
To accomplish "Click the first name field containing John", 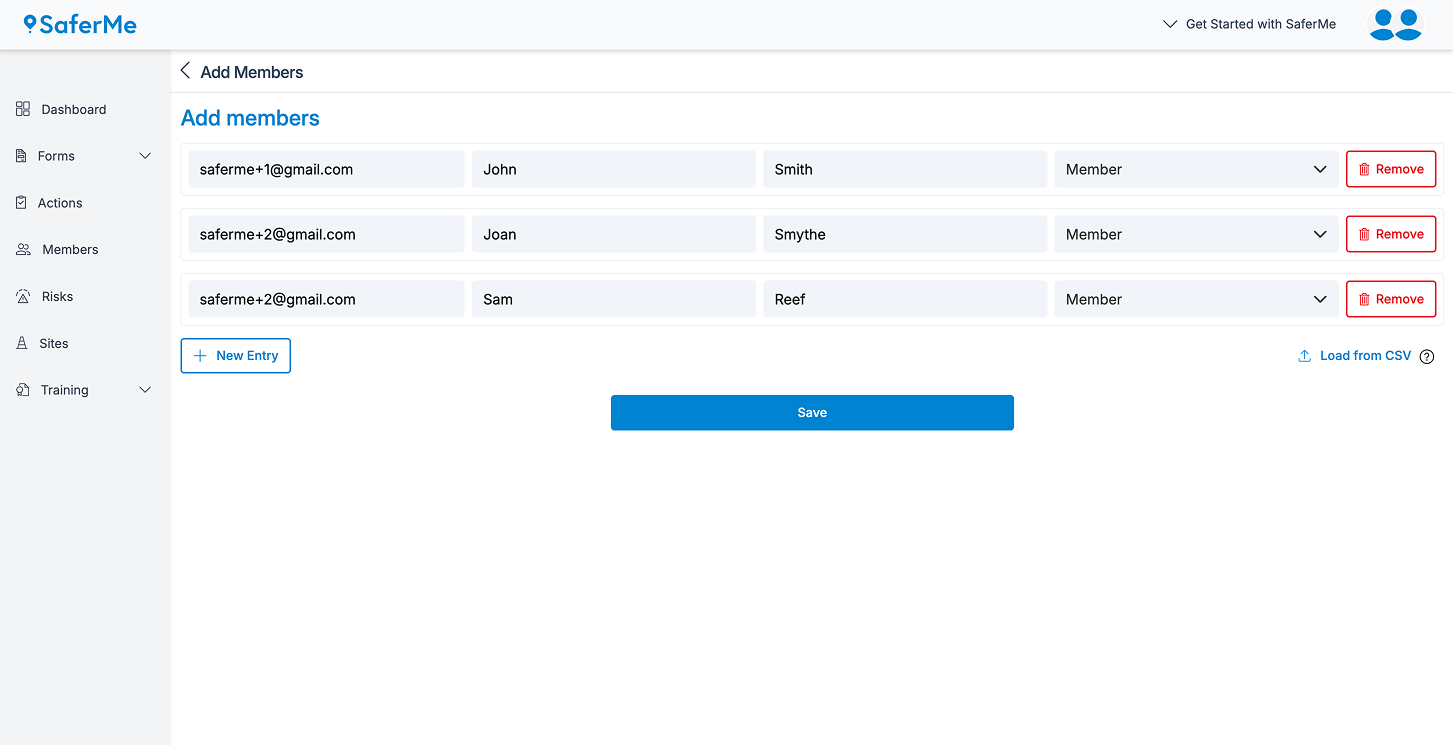I will point(613,168).
